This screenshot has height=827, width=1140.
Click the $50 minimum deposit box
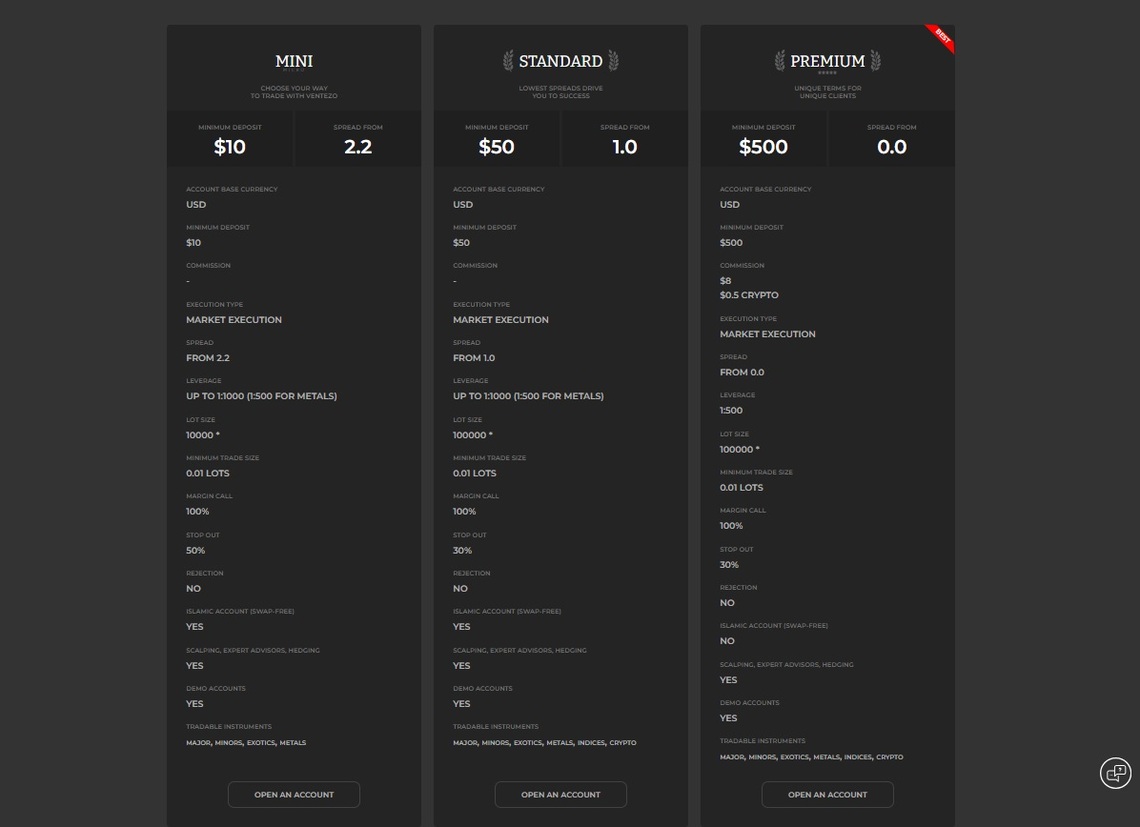click(x=497, y=139)
